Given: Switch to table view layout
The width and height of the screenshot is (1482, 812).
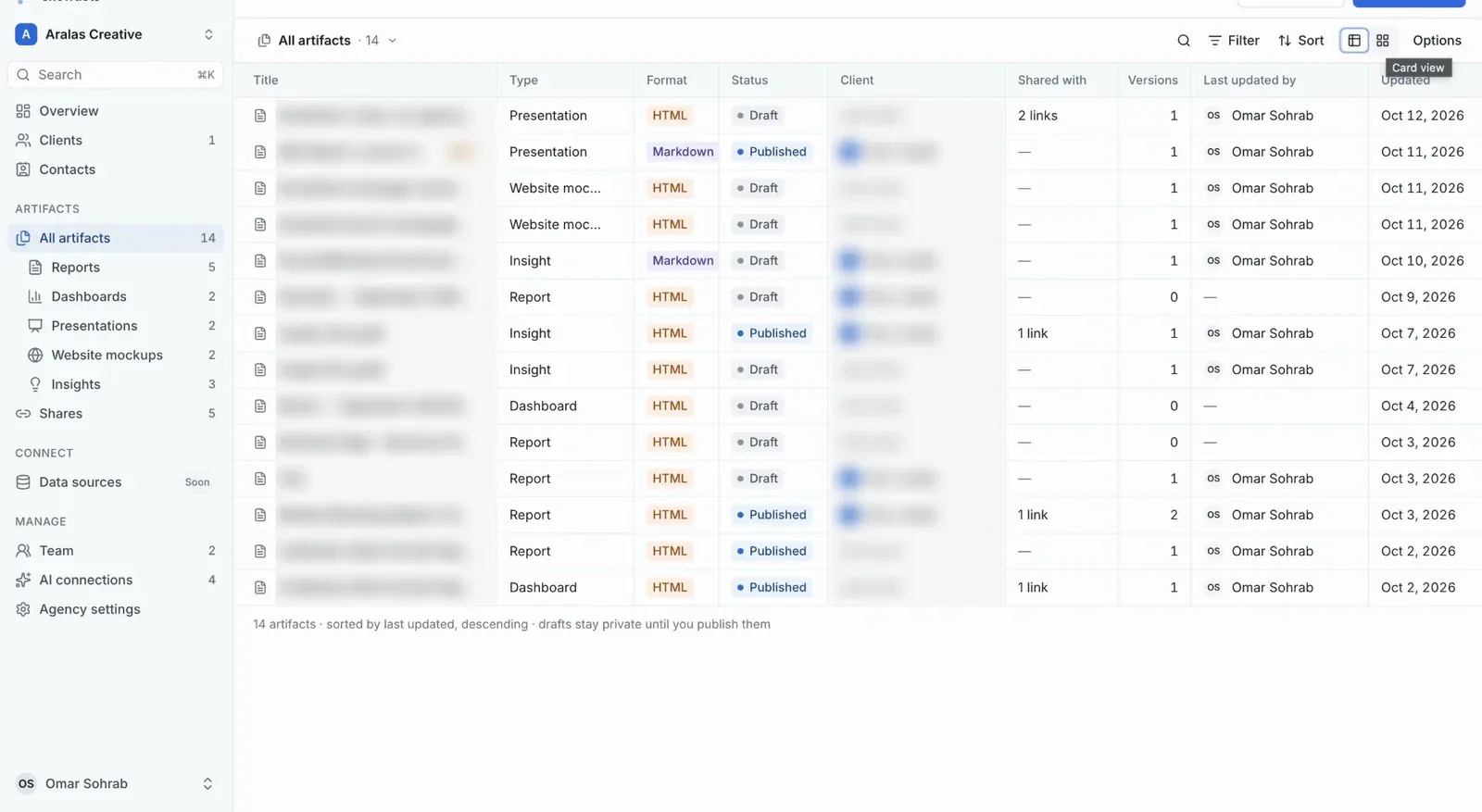Looking at the screenshot, I should [x=1354, y=41].
